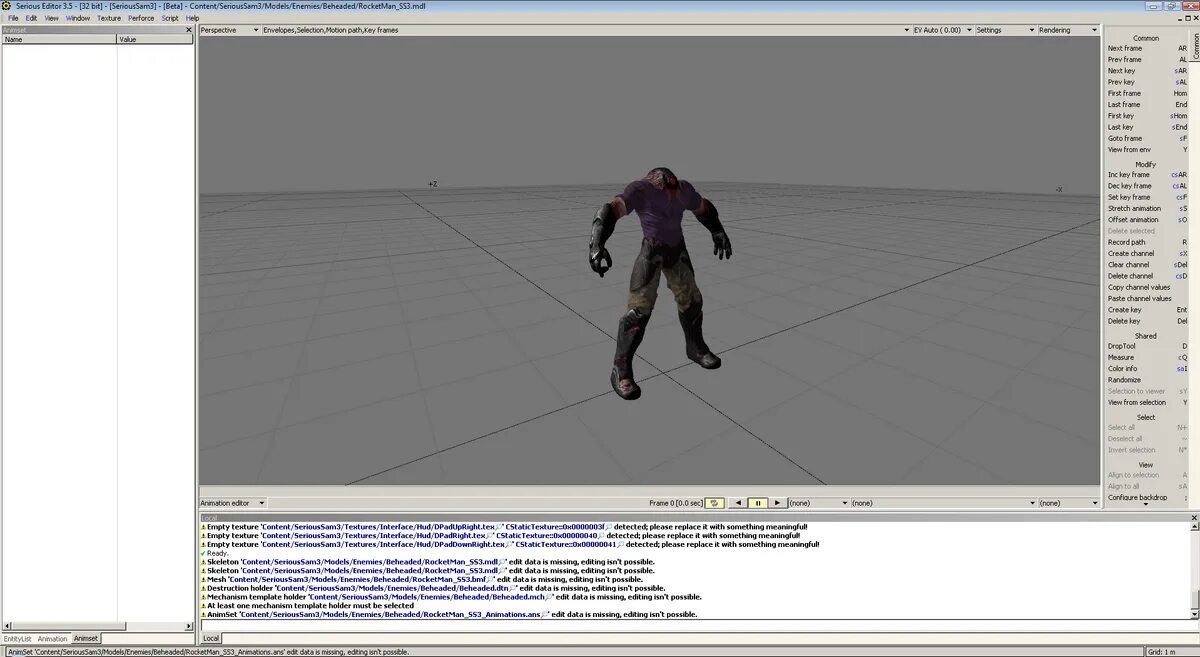Open the Texture menu

pos(109,18)
